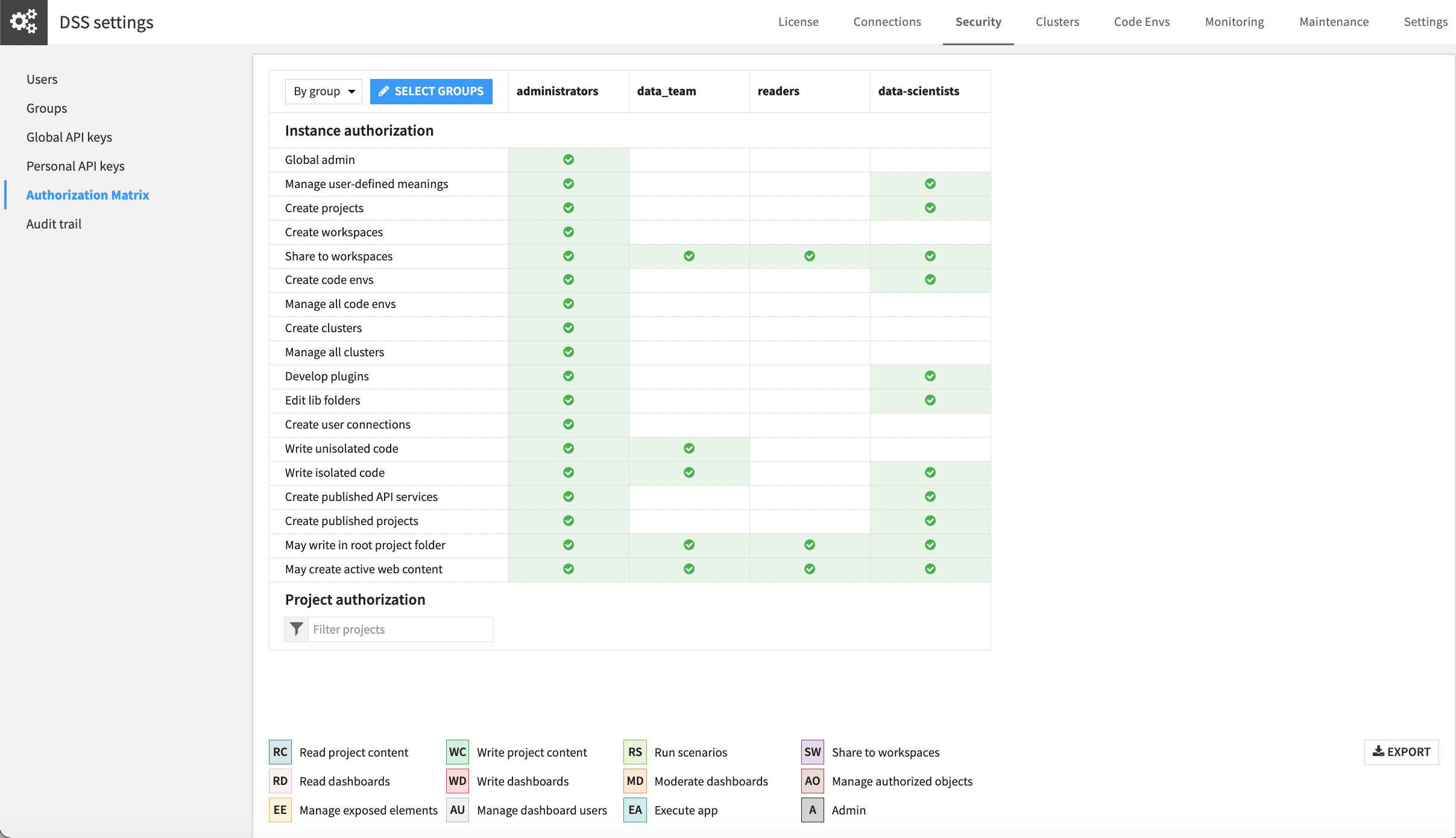Image resolution: width=1456 pixels, height=838 pixels.
Task: Click data-scientists check for Create published projects
Action: coord(930,521)
